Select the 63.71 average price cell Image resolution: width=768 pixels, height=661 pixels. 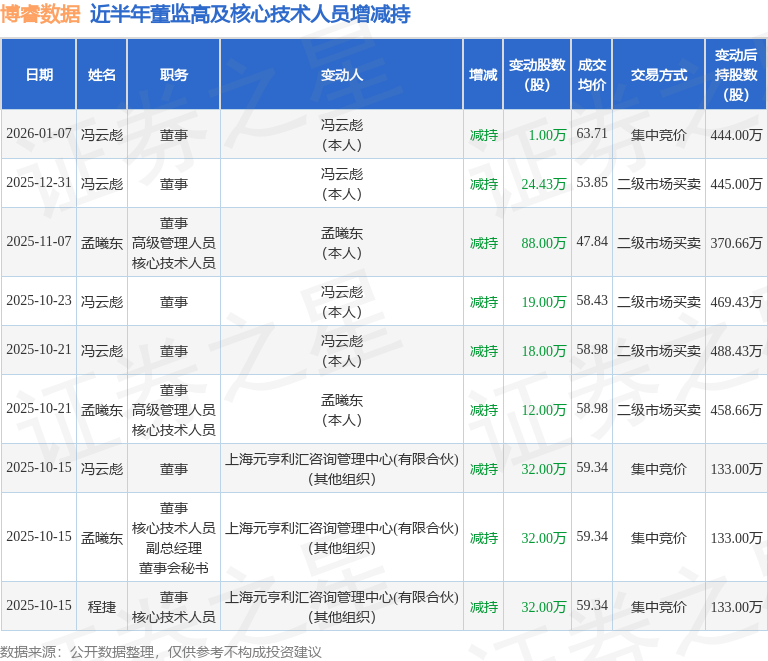592,134
